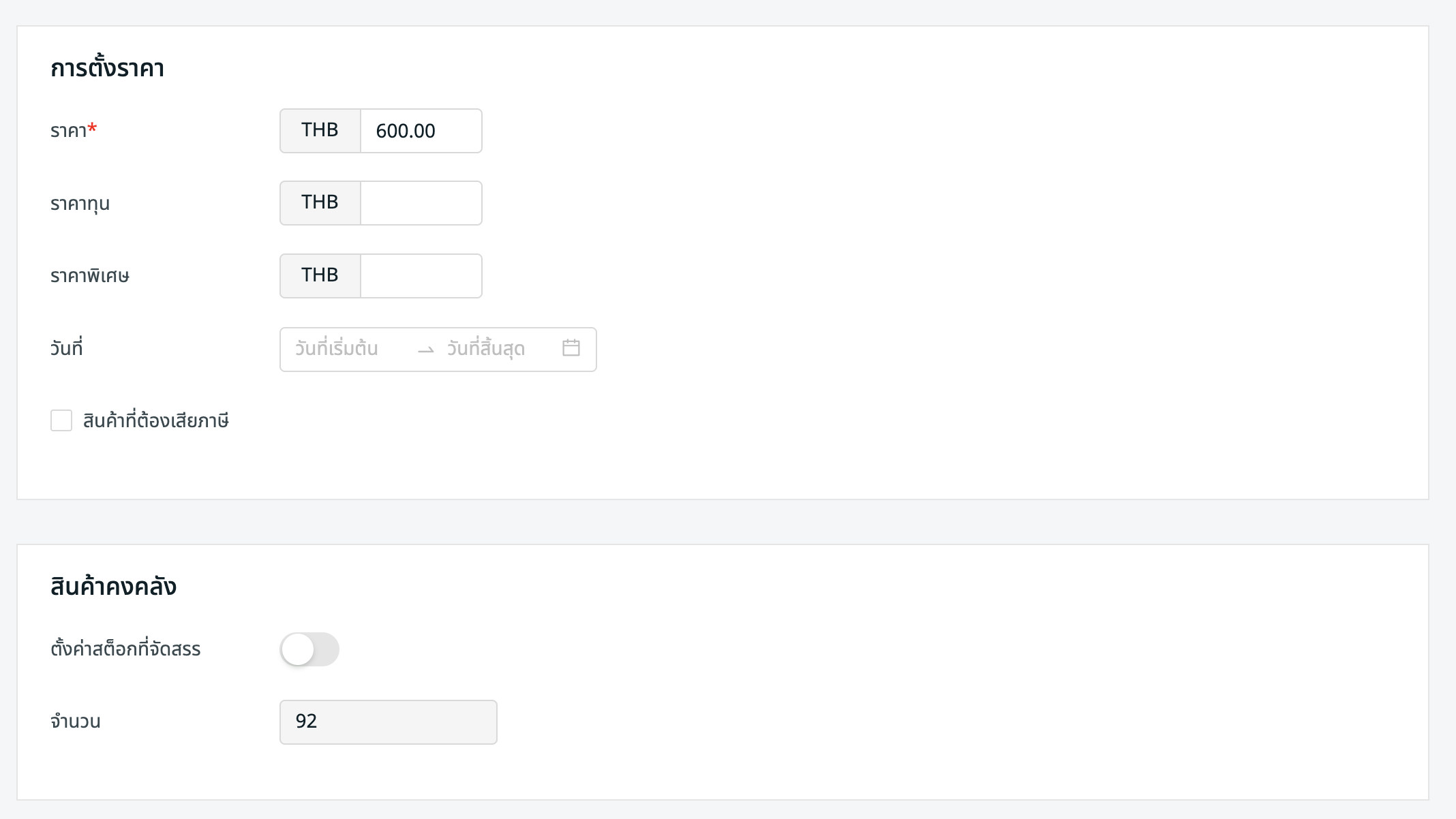Click the empty ราคาพิเศษ input field
The width and height of the screenshot is (1456, 819).
pyautogui.click(x=420, y=276)
